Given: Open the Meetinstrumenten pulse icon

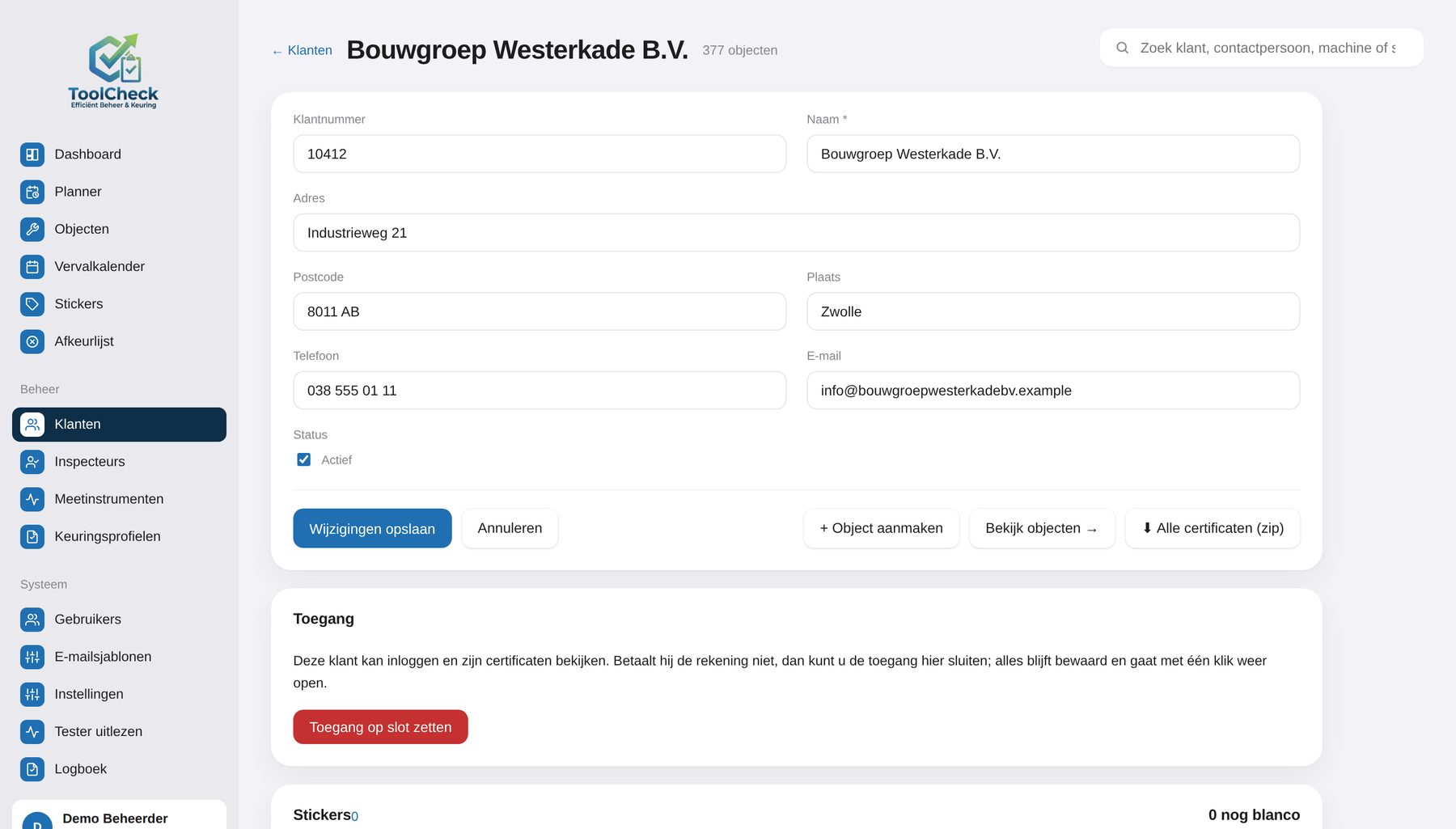Looking at the screenshot, I should pyautogui.click(x=32, y=499).
